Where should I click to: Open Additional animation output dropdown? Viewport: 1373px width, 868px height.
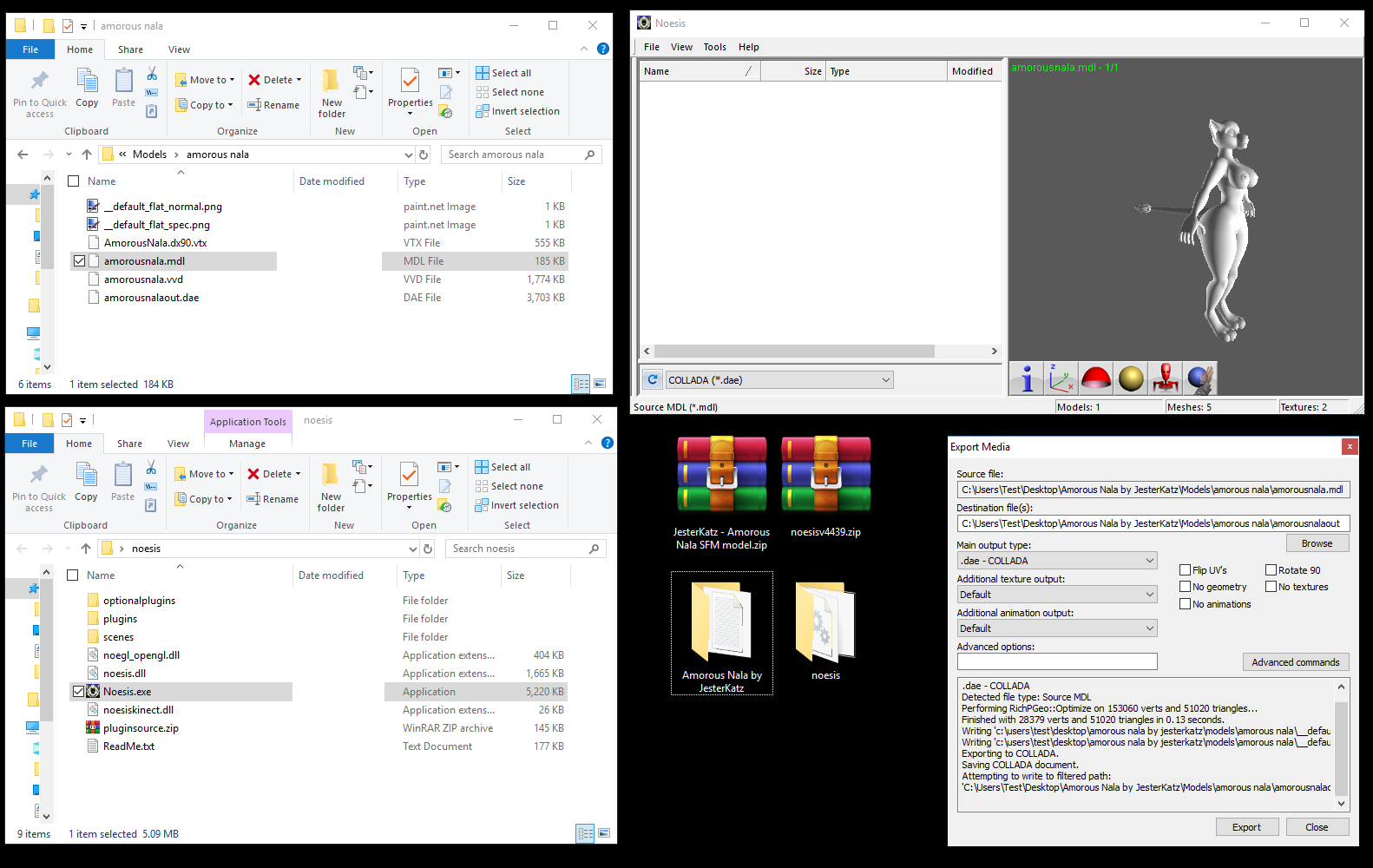click(x=1057, y=628)
